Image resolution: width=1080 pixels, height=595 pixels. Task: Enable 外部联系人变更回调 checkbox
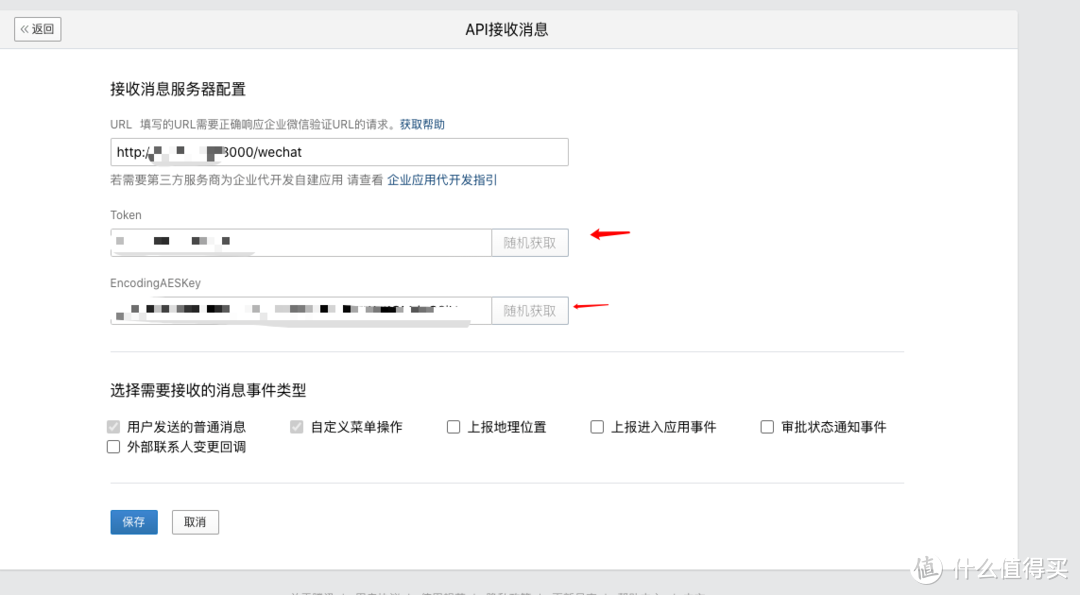click(113, 446)
